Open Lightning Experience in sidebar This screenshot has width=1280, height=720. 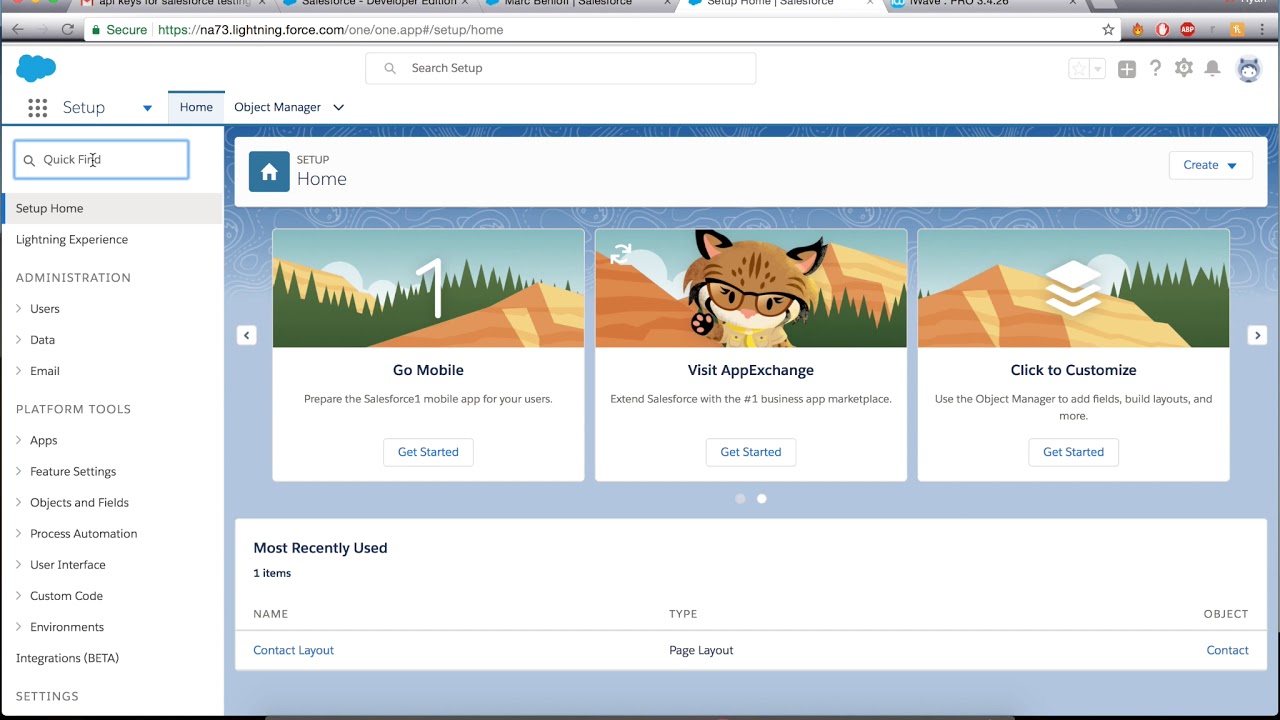click(72, 239)
